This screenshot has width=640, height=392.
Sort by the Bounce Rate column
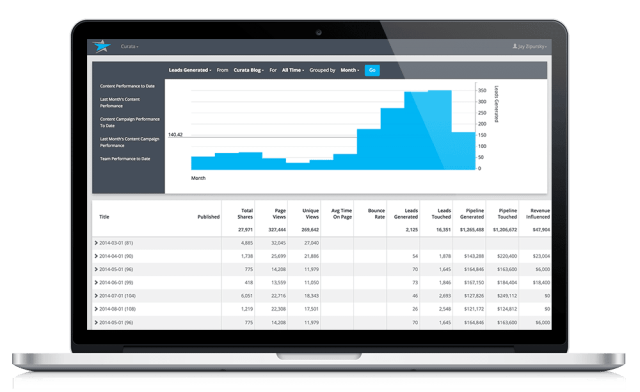click(376, 214)
